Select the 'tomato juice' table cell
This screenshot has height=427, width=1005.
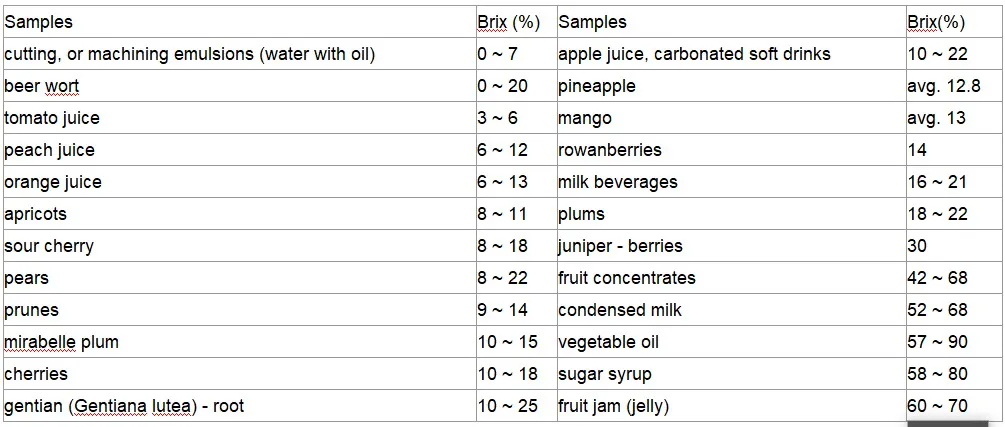pyautogui.click(x=52, y=118)
